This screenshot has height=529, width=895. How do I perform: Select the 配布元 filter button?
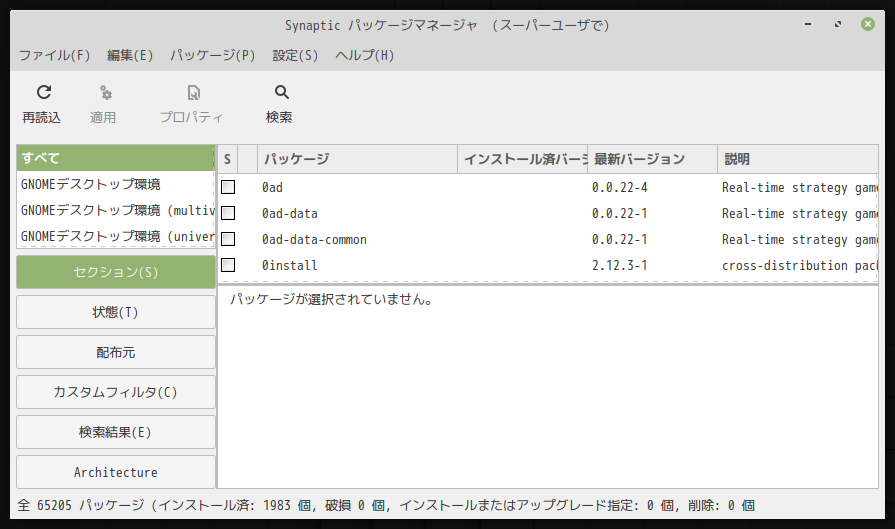point(116,352)
